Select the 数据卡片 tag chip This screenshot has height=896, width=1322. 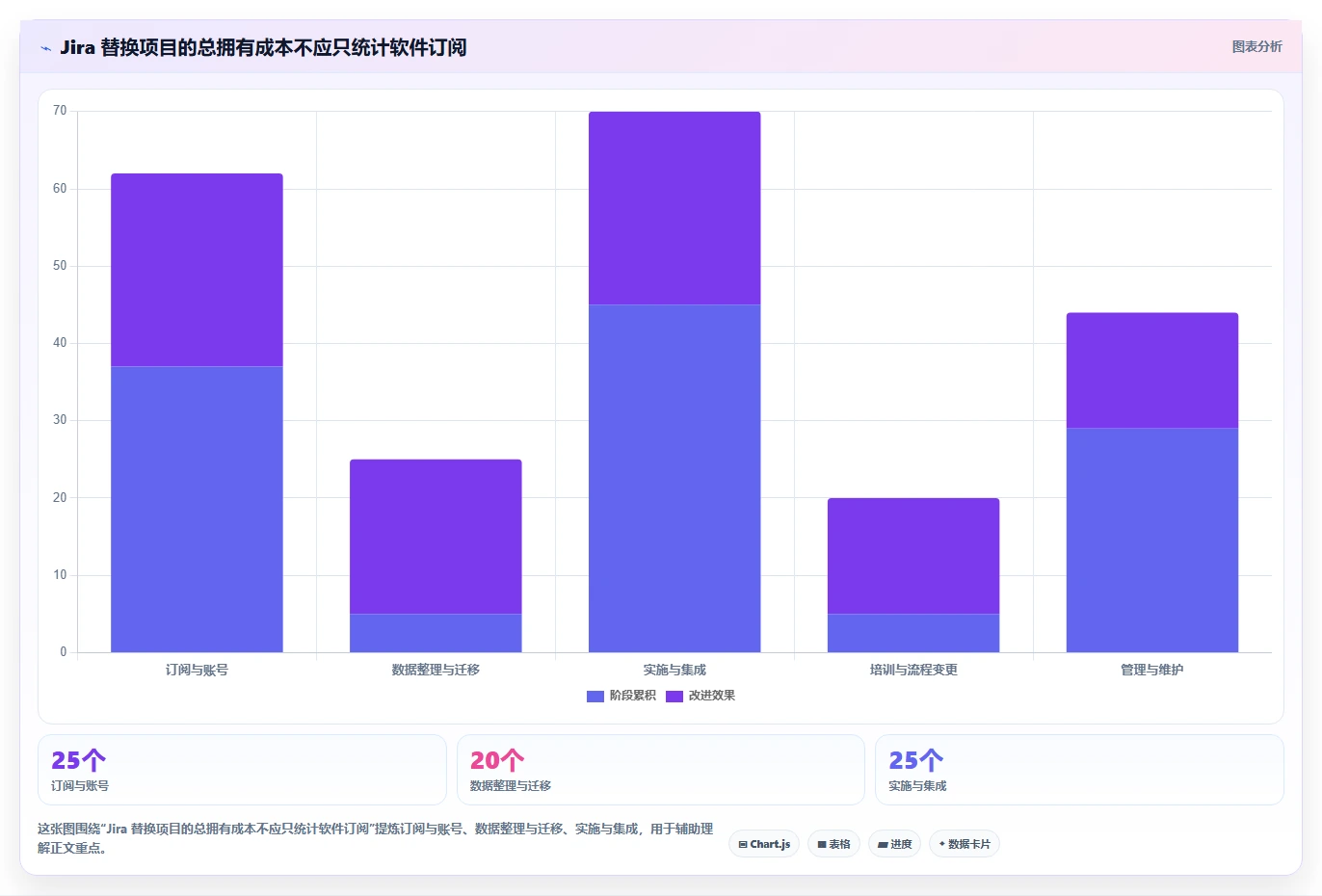click(x=965, y=844)
